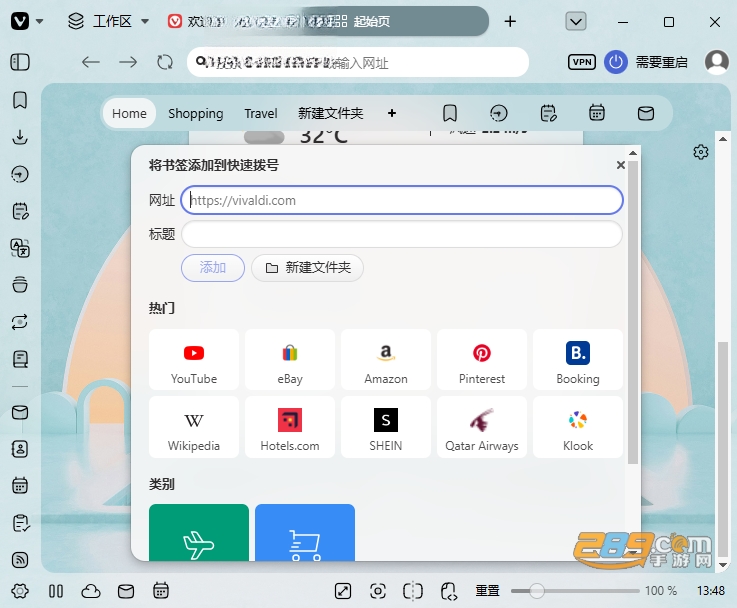Image resolution: width=737 pixels, height=608 pixels.
Task: Open sync cloud icon in status bar
Action: (91, 591)
